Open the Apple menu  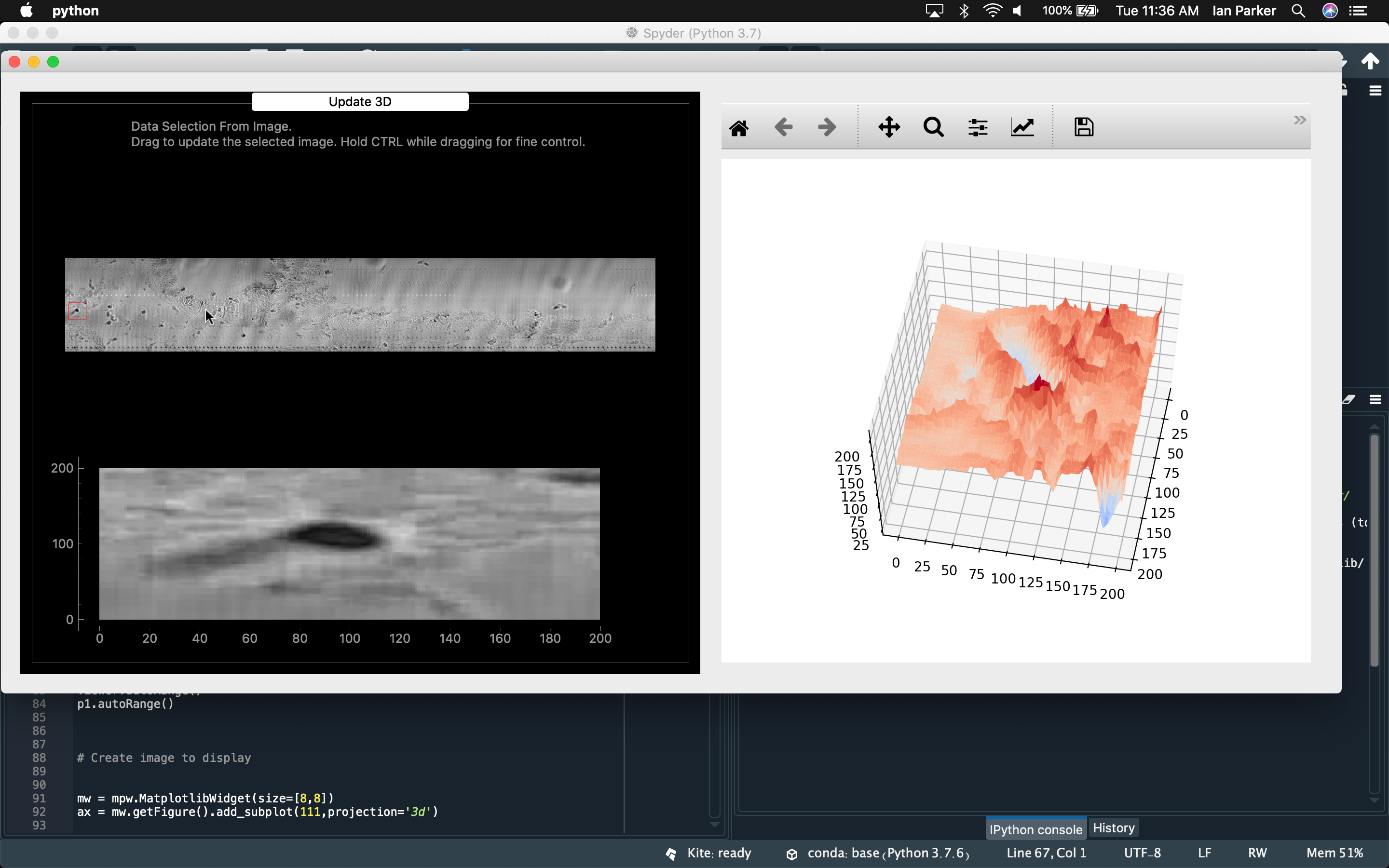(x=27, y=10)
